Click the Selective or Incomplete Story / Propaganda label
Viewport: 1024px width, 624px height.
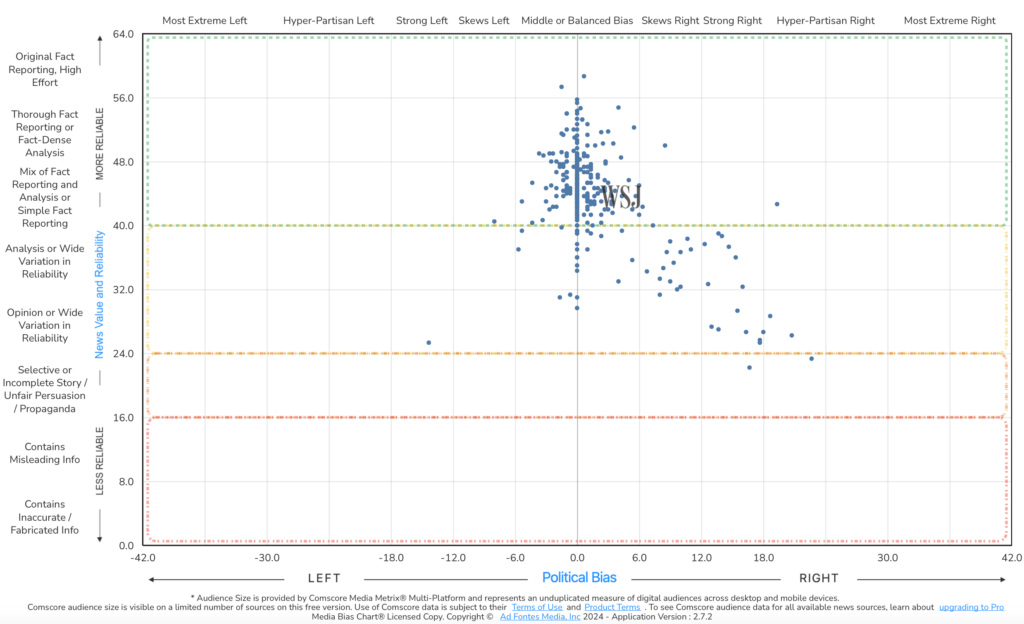44,389
